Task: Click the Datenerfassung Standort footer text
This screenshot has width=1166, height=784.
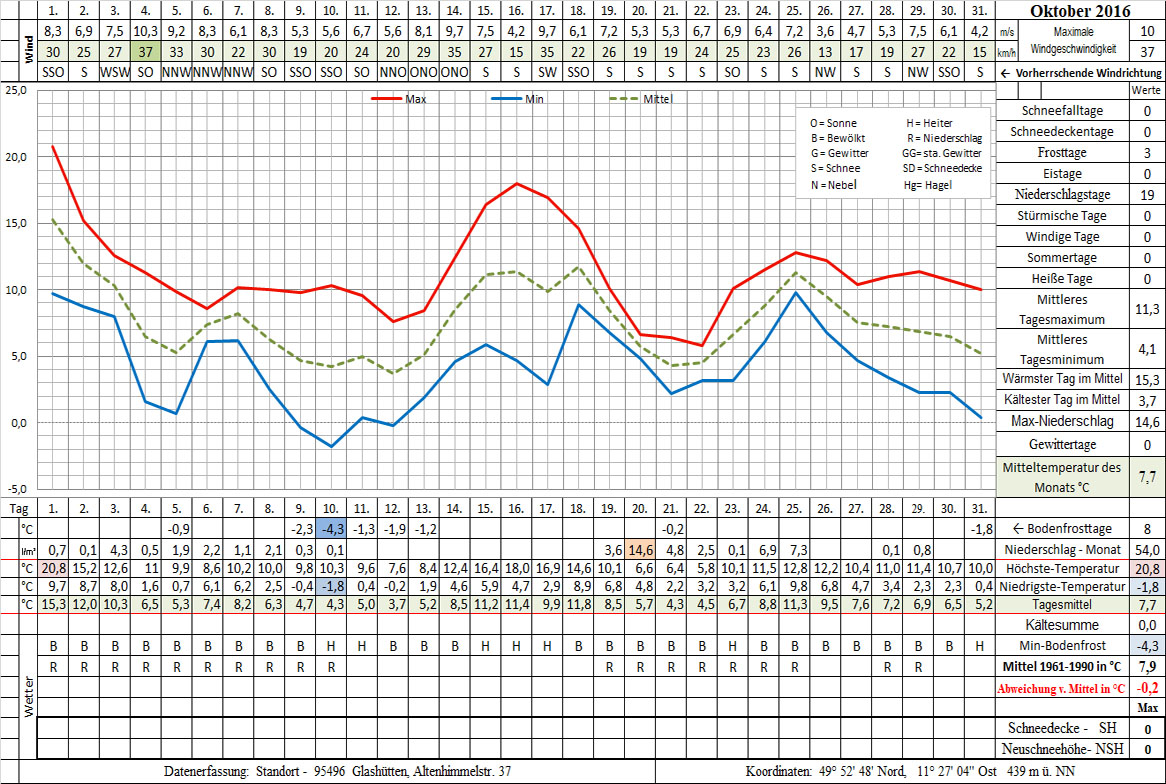Action: pyautogui.click(x=338, y=772)
